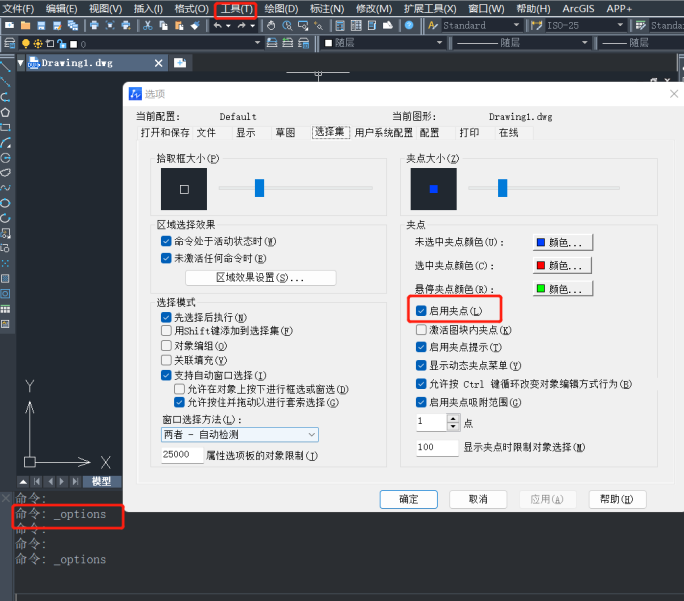Select the Polygon draw tool
Screen dimensions: 684x601
5,113
